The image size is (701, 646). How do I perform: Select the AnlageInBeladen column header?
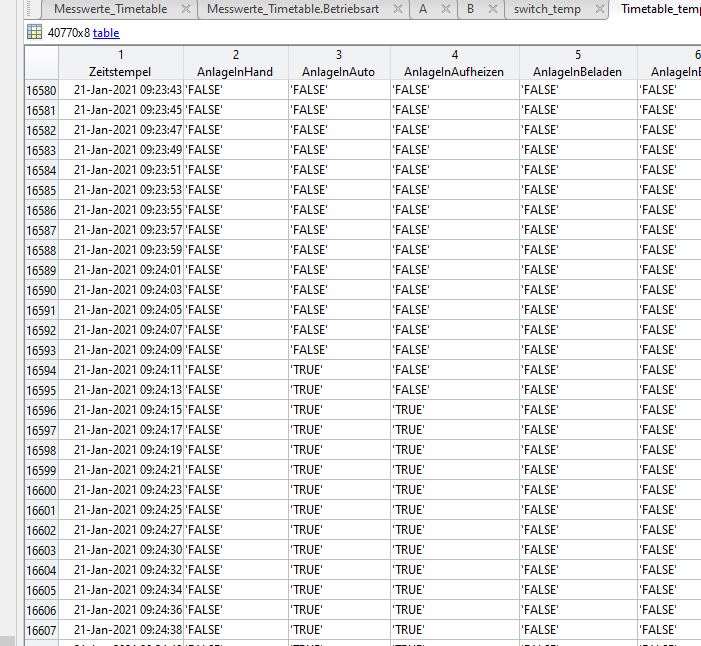(x=578, y=72)
